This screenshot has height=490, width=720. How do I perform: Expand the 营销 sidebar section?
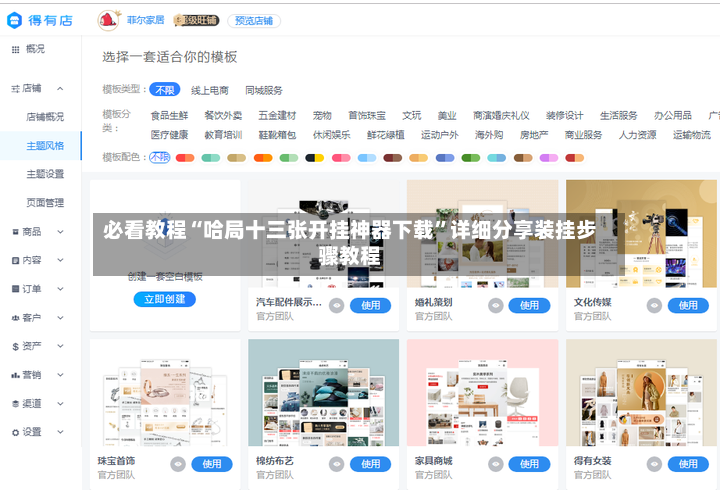[x=60, y=375]
